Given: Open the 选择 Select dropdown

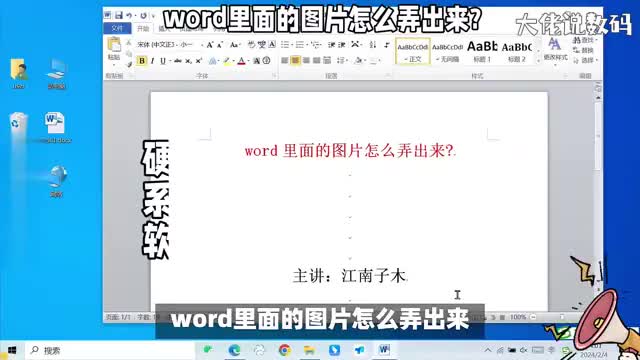Looking at the screenshot, I should tap(585, 60).
